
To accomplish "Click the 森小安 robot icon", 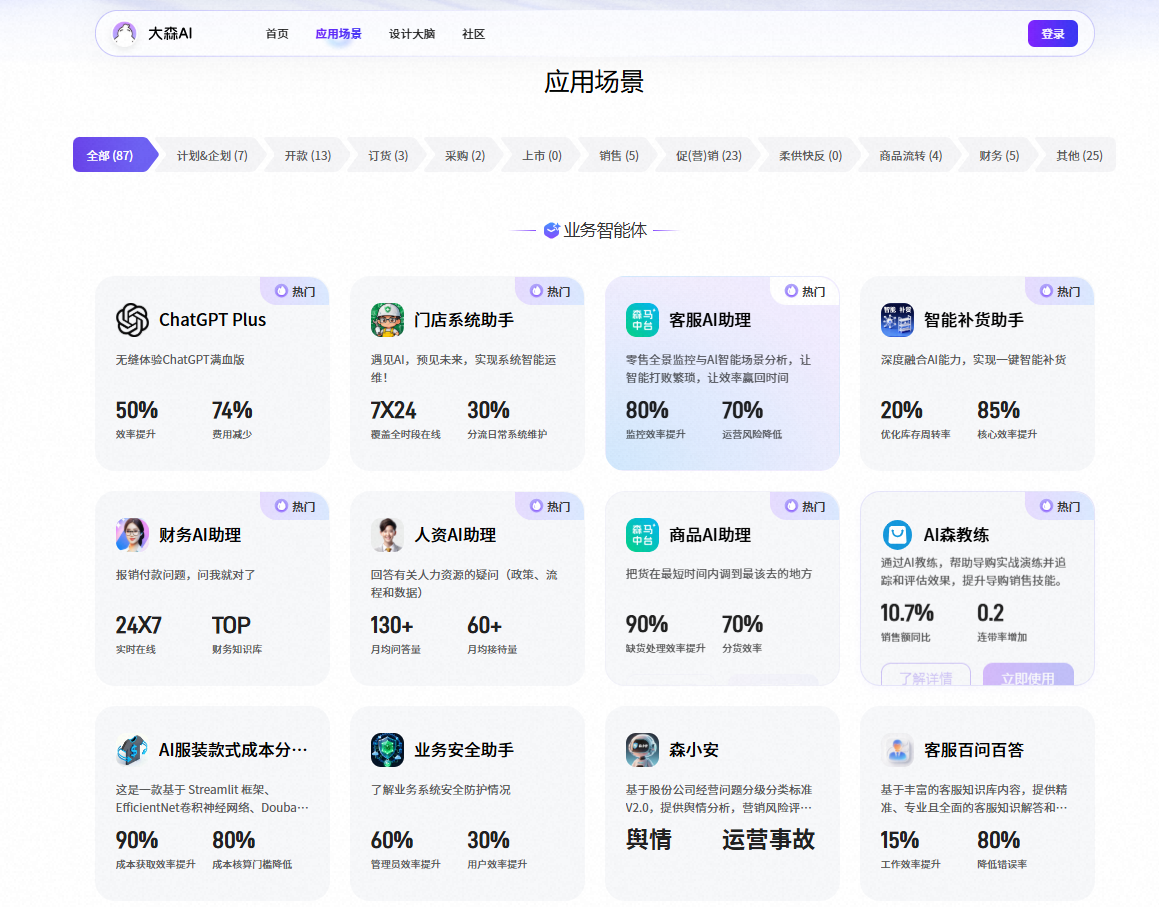I will [642, 750].
